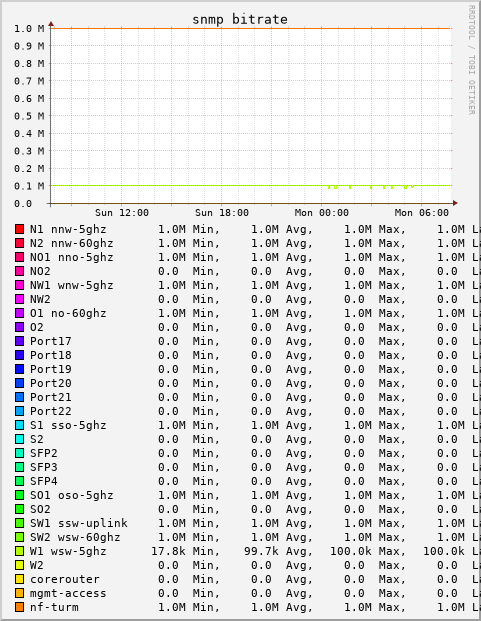Click the NW1 wnw-5ghz magenta swatch

[x=19, y=285]
